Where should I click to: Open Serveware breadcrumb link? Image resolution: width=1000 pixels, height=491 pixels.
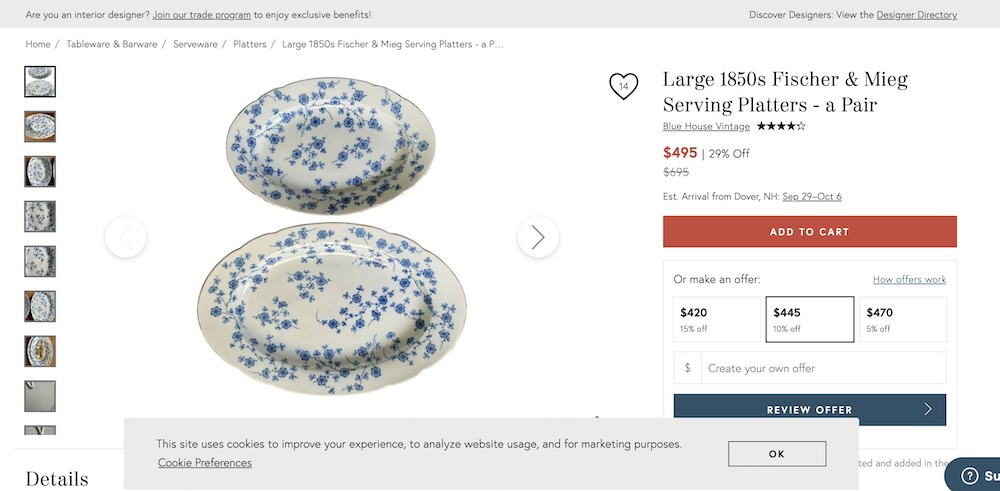coord(195,44)
